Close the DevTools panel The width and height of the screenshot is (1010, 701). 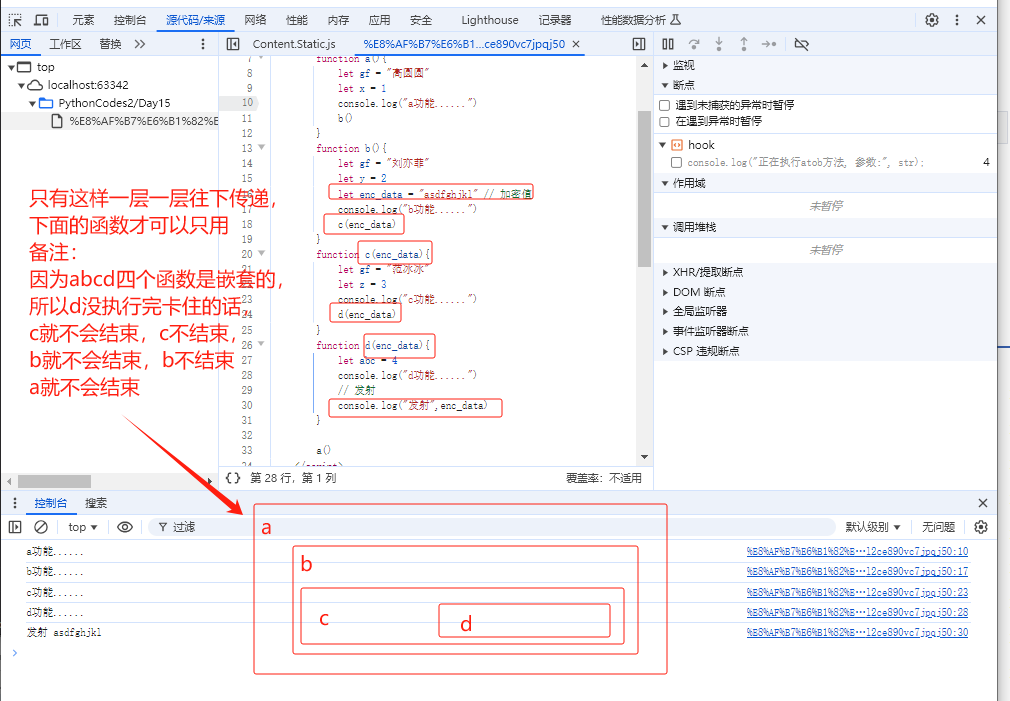click(x=981, y=20)
